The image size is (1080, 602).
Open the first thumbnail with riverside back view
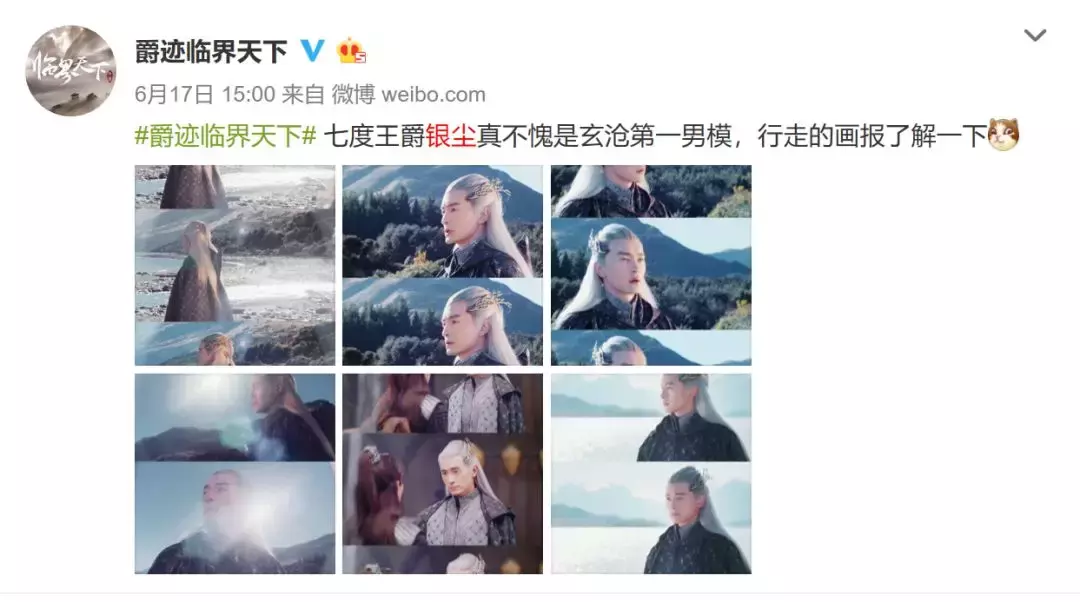235,265
